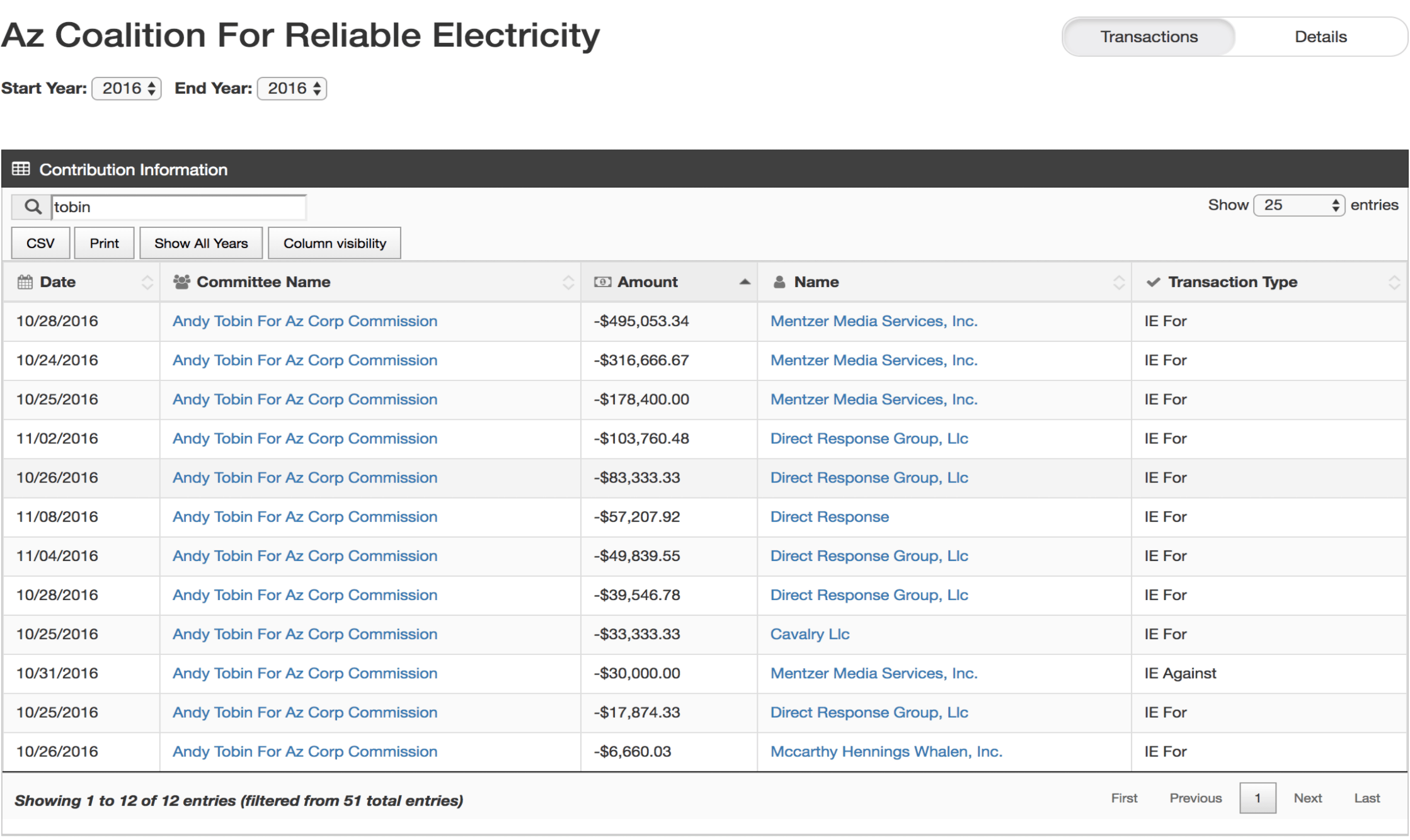Sort by Date using its sort arrows
The width and height of the screenshot is (1410, 840).
[x=147, y=282]
